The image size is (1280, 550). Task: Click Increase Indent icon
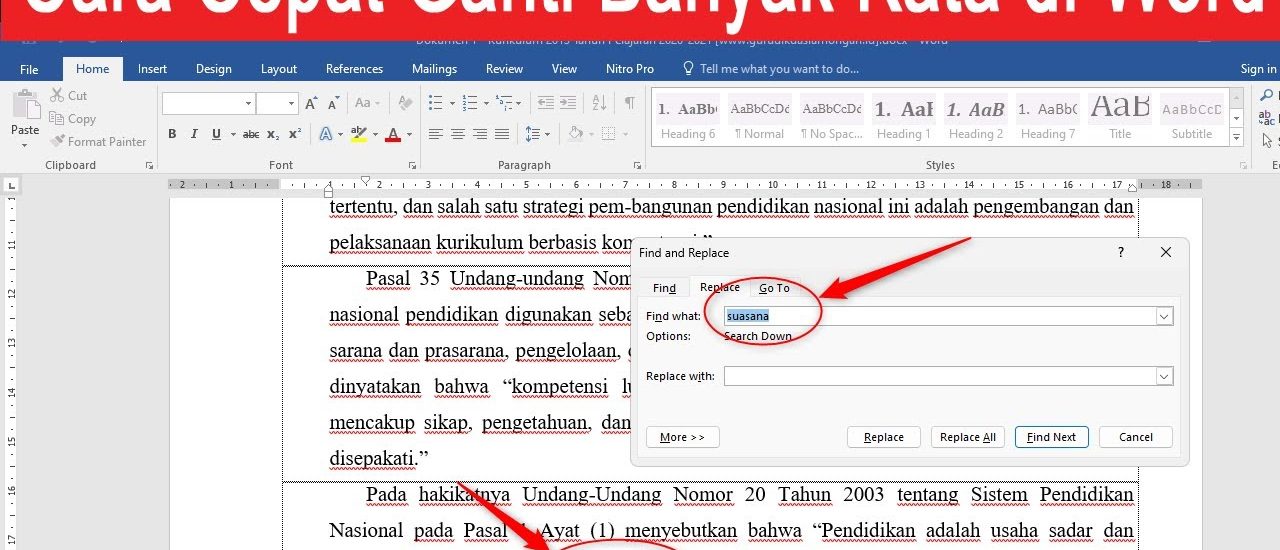click(568, 103)
